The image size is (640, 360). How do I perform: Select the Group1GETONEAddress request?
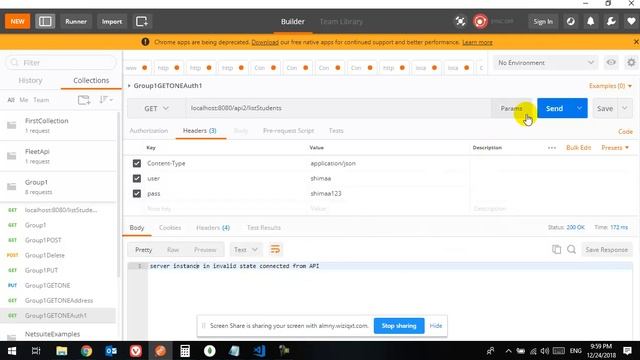point(58,300)
